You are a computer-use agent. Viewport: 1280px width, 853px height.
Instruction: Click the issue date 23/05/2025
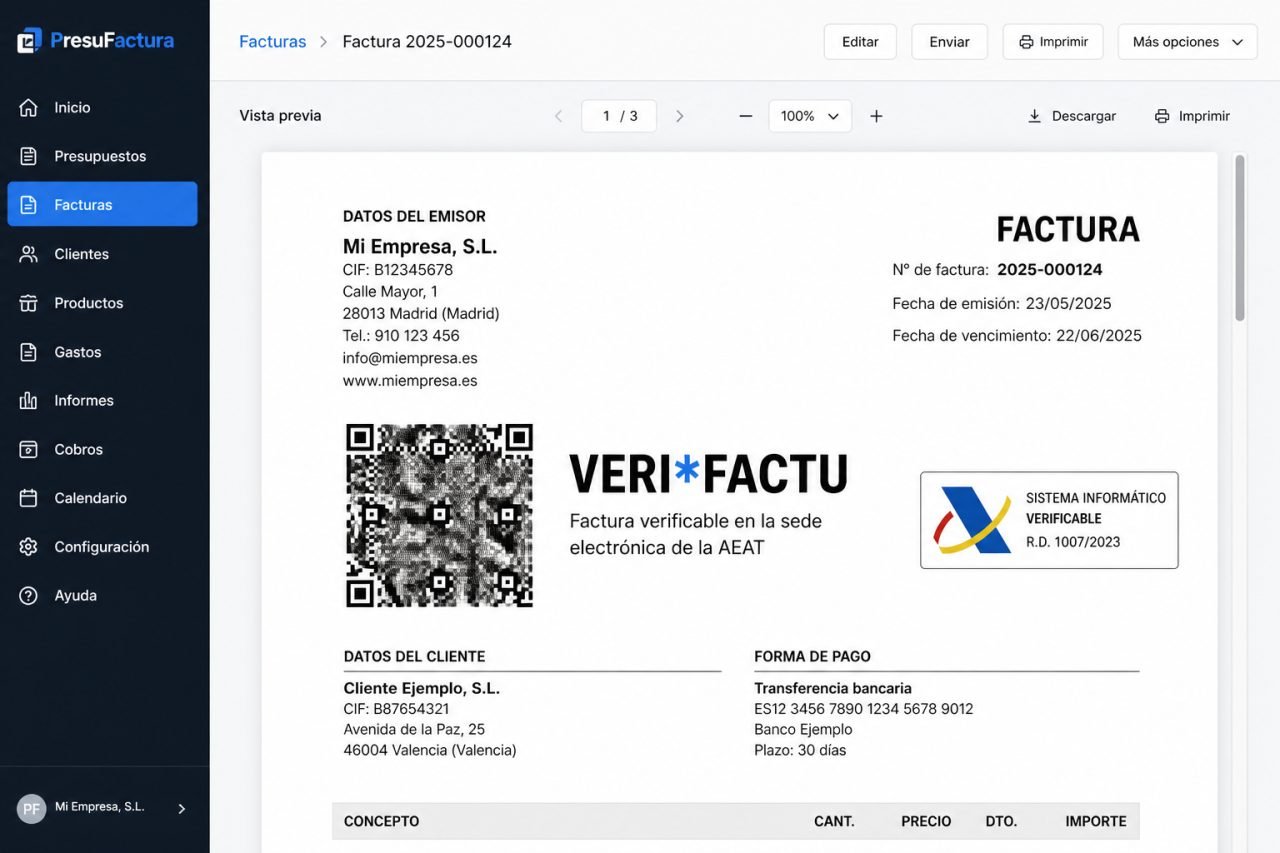[x=1068, y=304]
